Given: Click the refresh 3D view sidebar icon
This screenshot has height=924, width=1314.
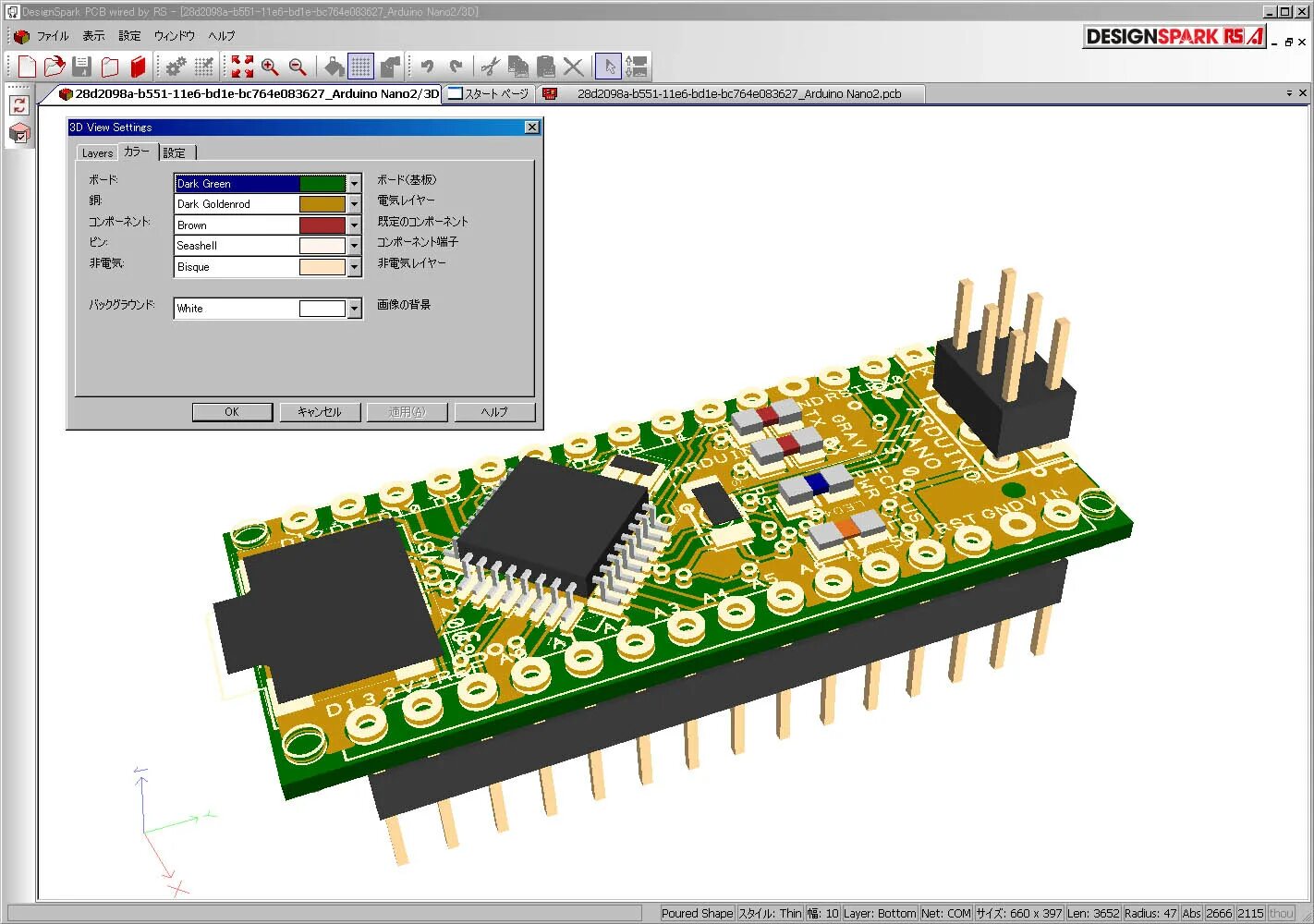Looking at the screenshot, I should [x=19, y=105].
